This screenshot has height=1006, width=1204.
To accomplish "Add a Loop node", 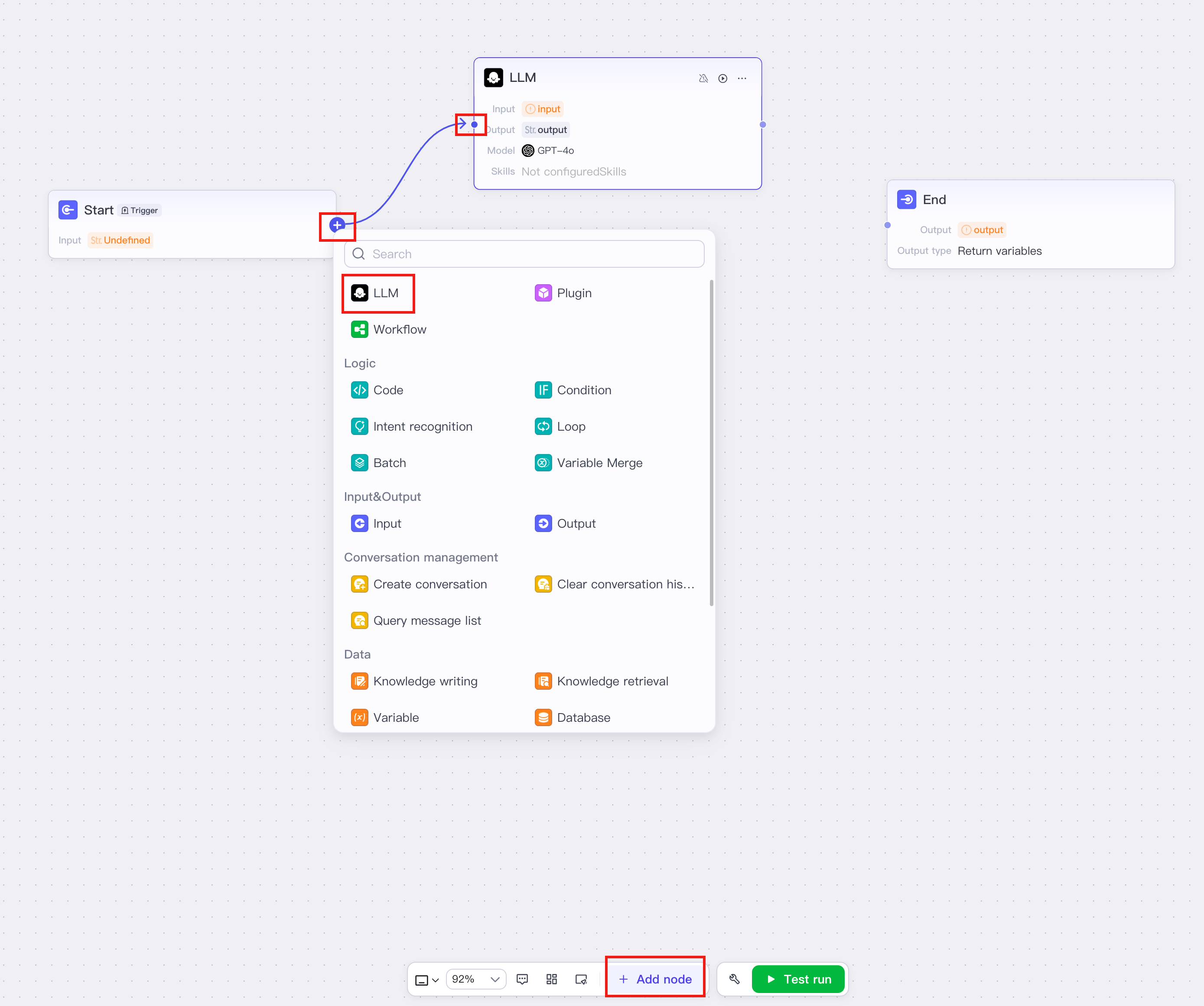I will click(560, 427).
